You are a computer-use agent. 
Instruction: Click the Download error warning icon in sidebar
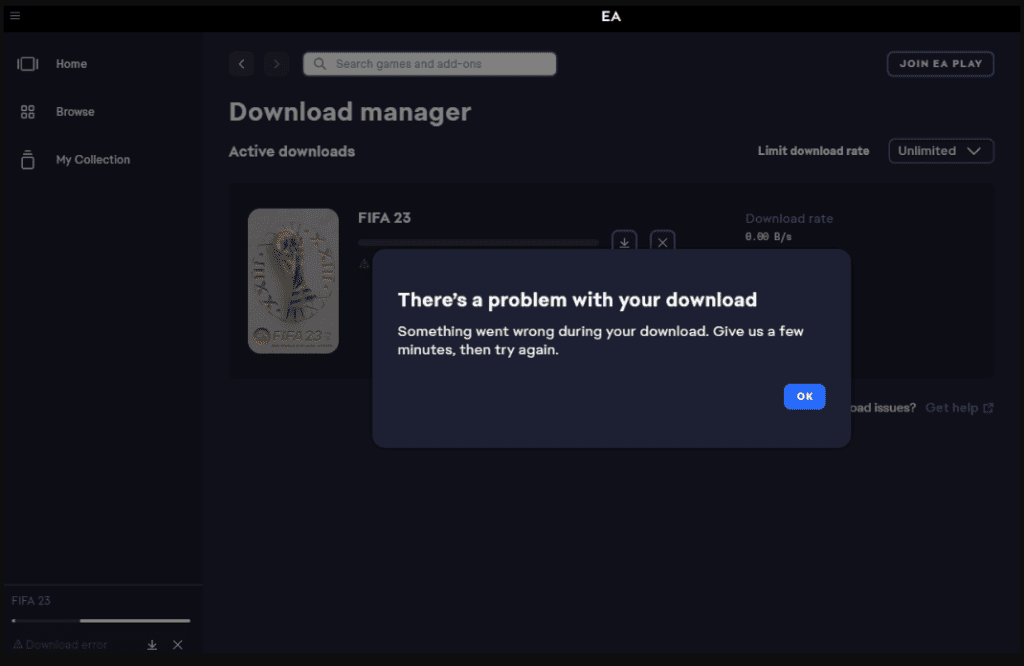click(x=18, y=644)
